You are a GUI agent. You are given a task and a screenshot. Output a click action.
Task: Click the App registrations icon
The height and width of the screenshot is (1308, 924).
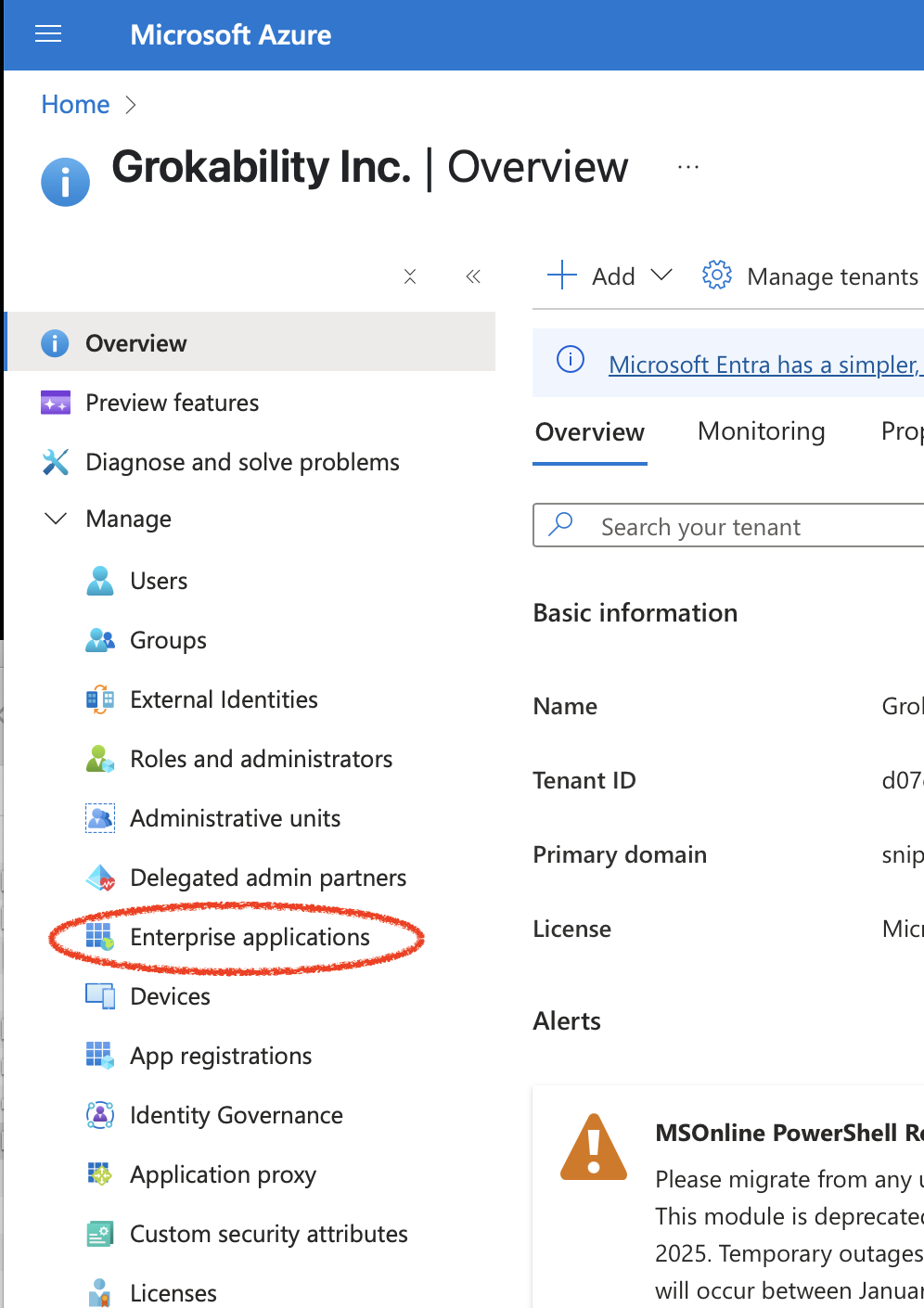click(100, 1056)
